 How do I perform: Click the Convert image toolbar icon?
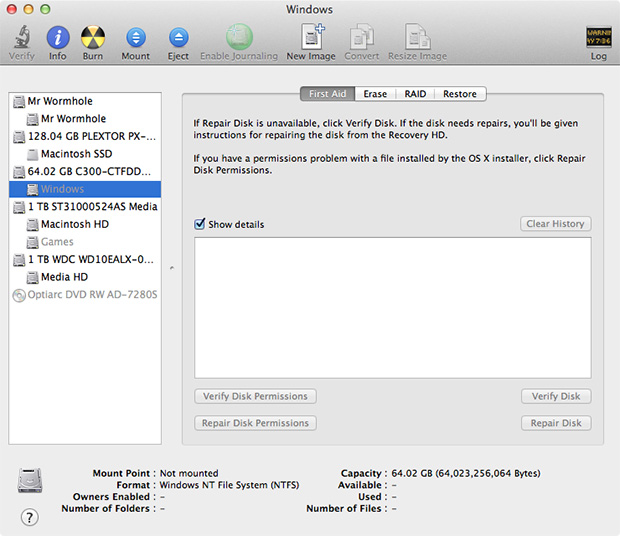tap(361, 36)
